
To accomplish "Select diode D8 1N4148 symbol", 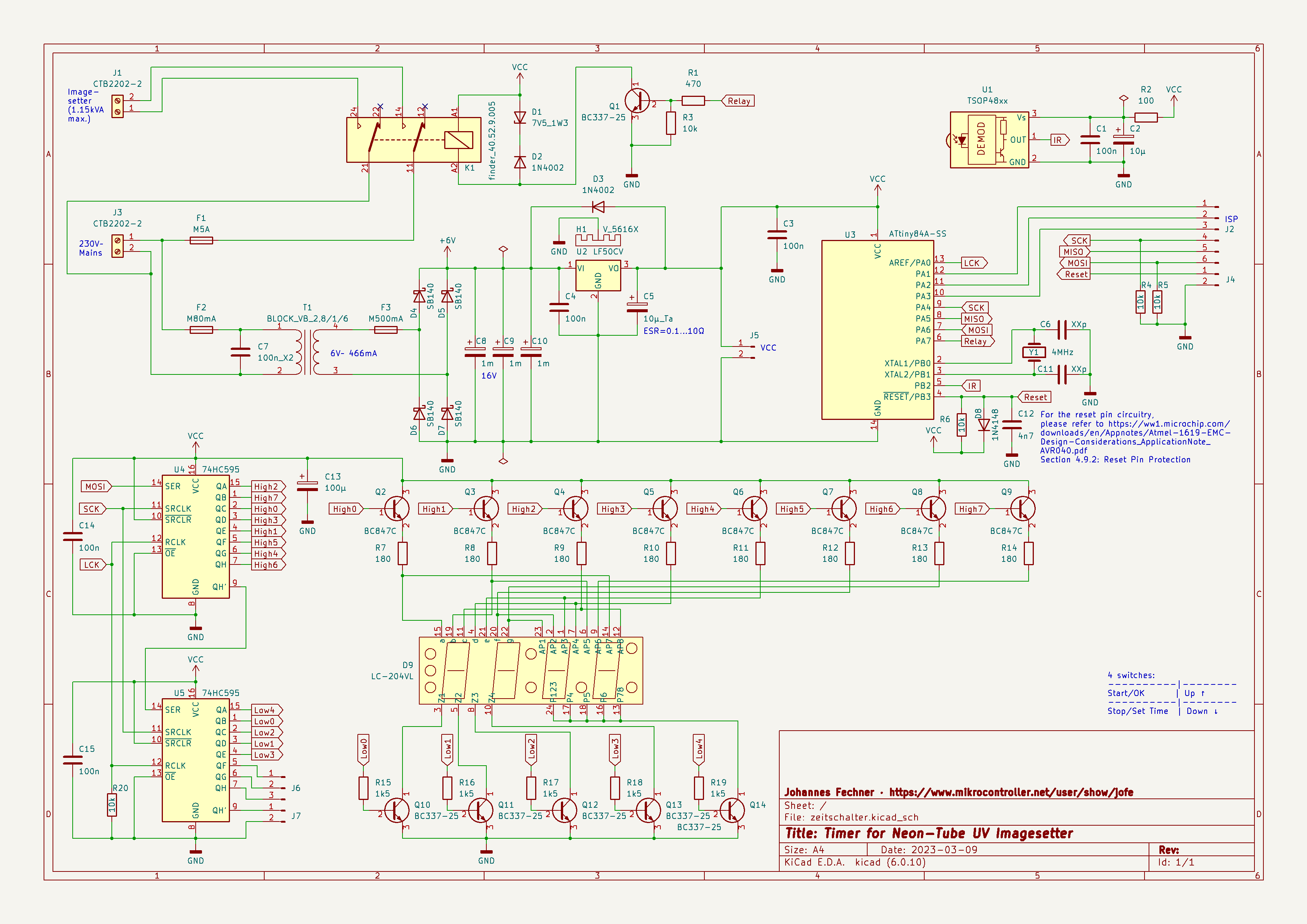I will [x=984, y=424].
